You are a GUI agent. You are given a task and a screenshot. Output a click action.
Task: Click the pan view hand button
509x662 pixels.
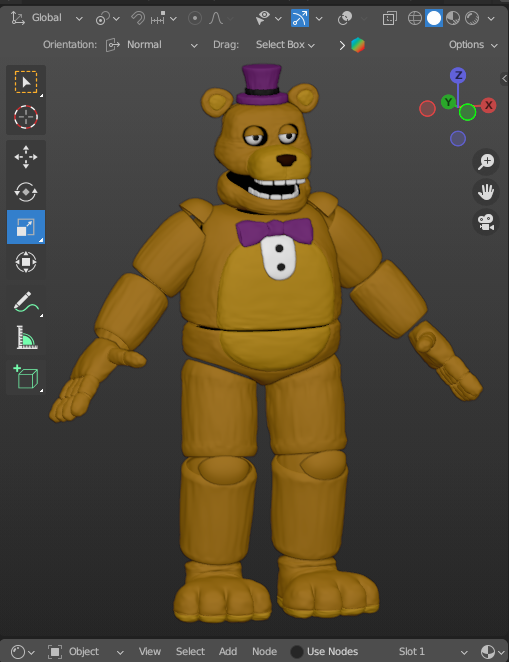point(486,192)
